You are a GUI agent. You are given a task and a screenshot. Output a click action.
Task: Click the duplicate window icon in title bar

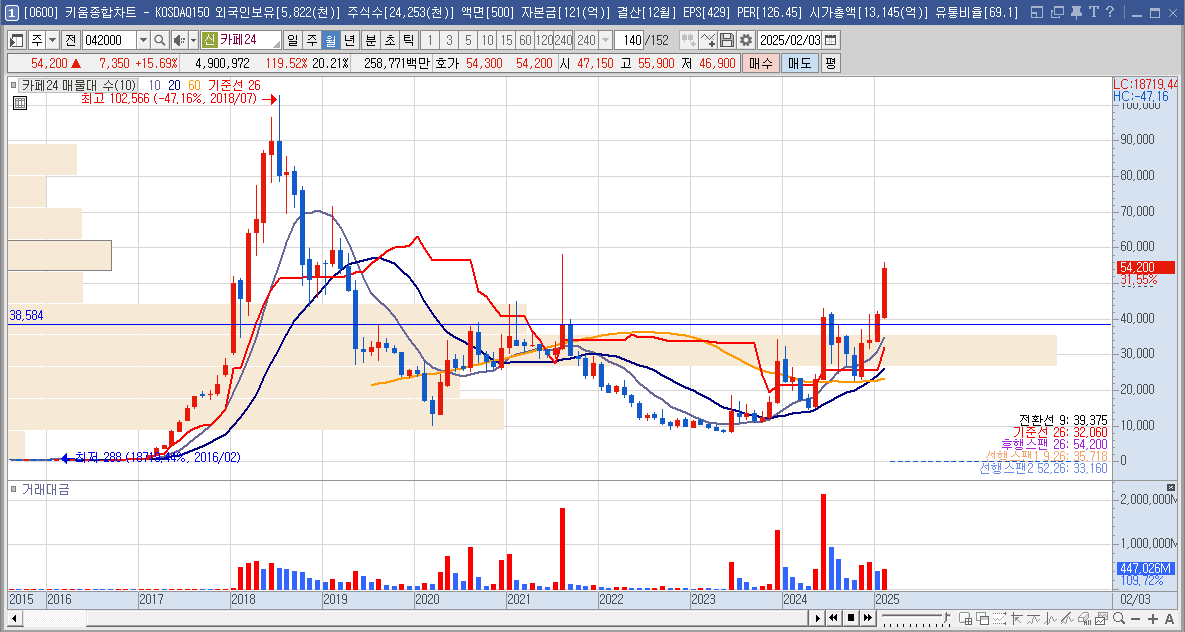coord(1057,12)
